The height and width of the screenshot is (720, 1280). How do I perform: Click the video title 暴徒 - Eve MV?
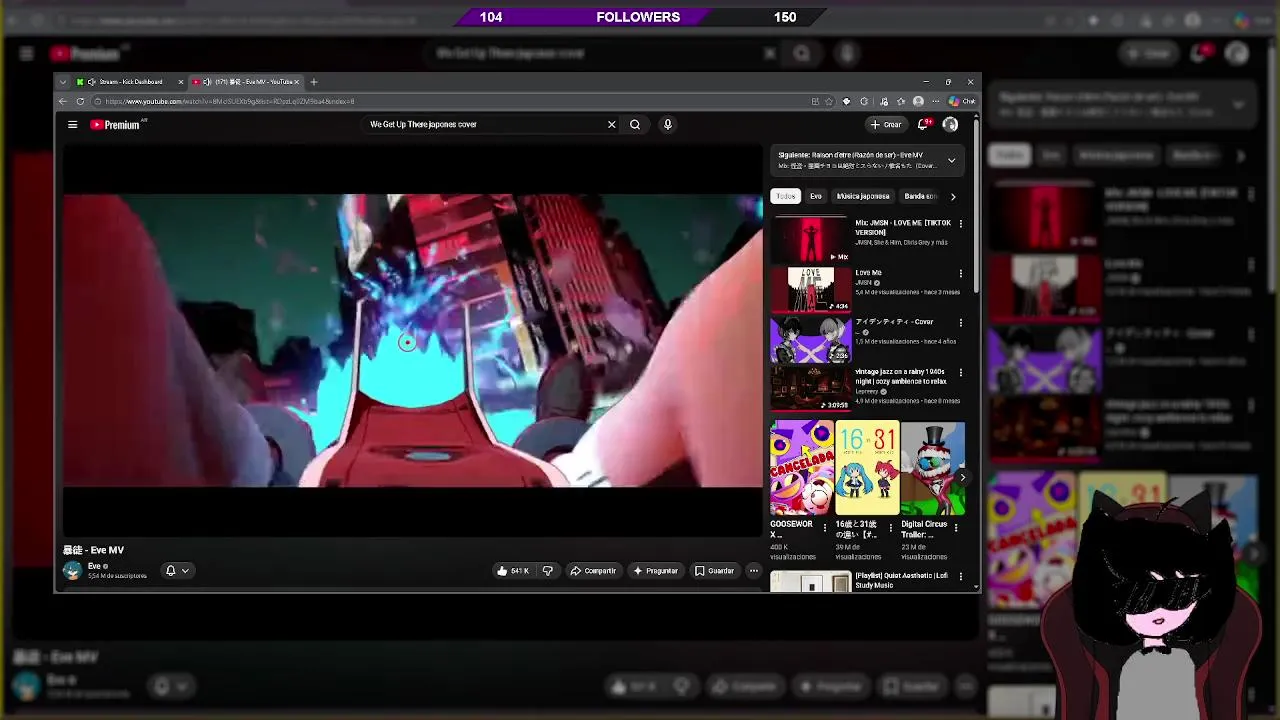93,550
